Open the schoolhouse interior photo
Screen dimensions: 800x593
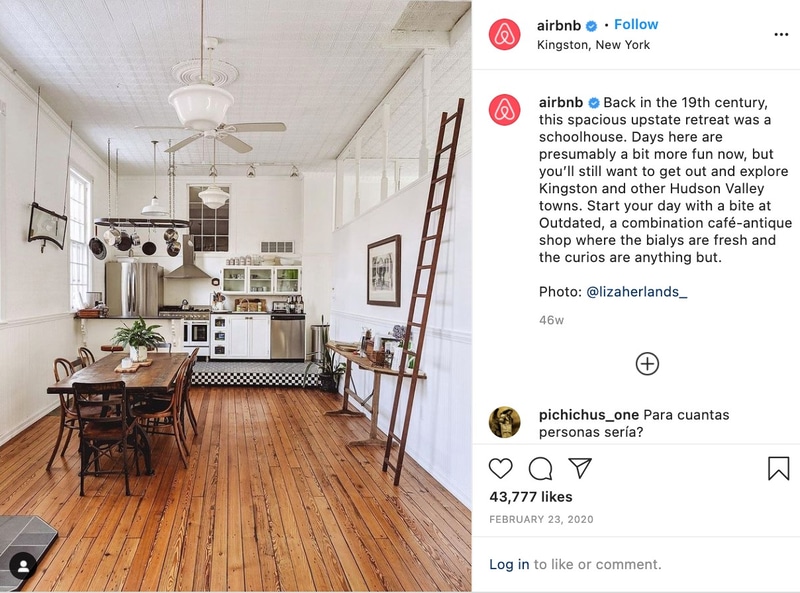pyautogui.click(x=235, y=296)
